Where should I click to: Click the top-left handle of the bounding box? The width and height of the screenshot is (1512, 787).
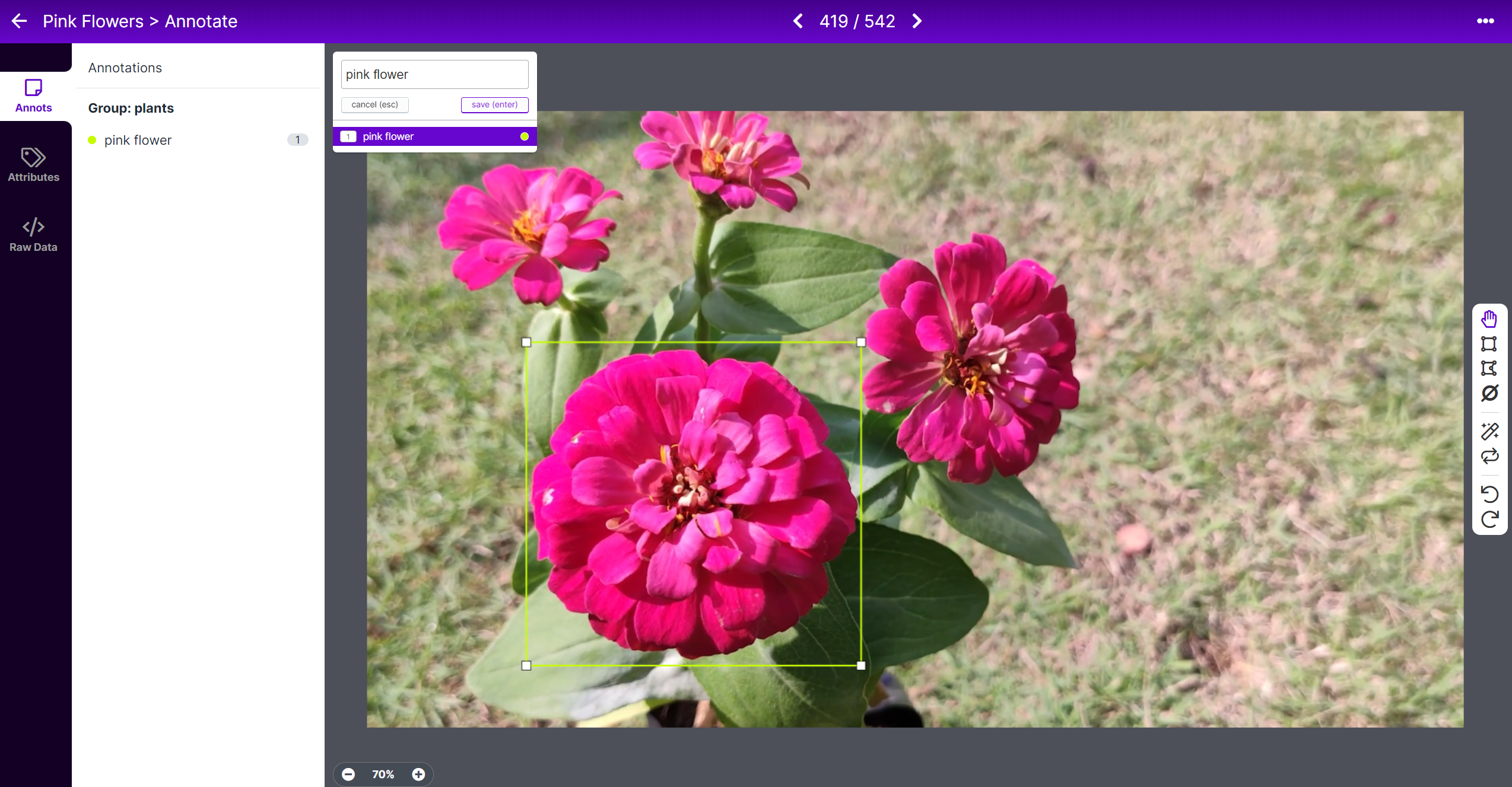526,342
